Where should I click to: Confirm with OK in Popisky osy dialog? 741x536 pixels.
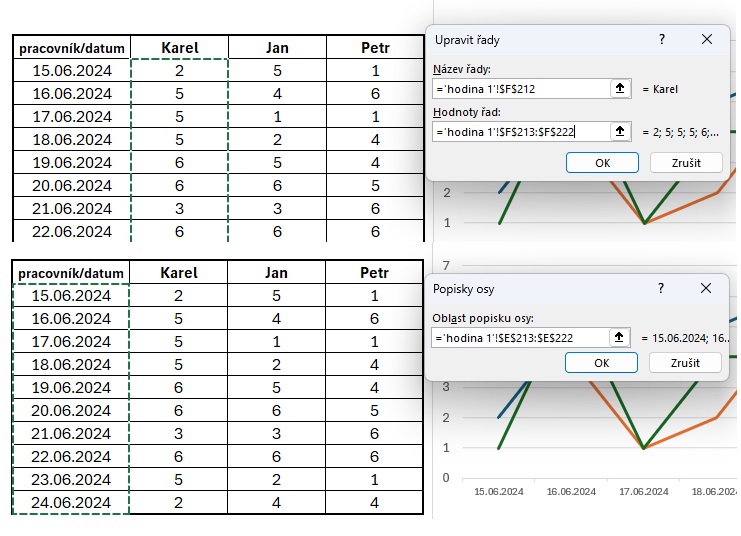point(601,363)
